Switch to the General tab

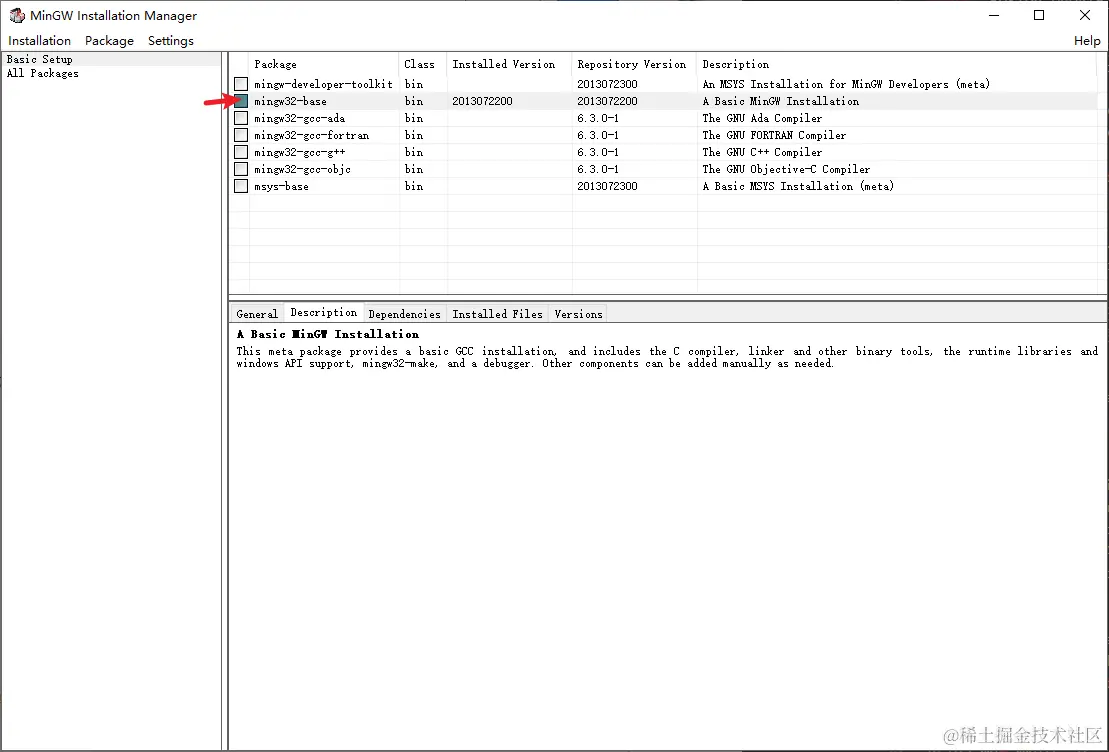[257, 313]
